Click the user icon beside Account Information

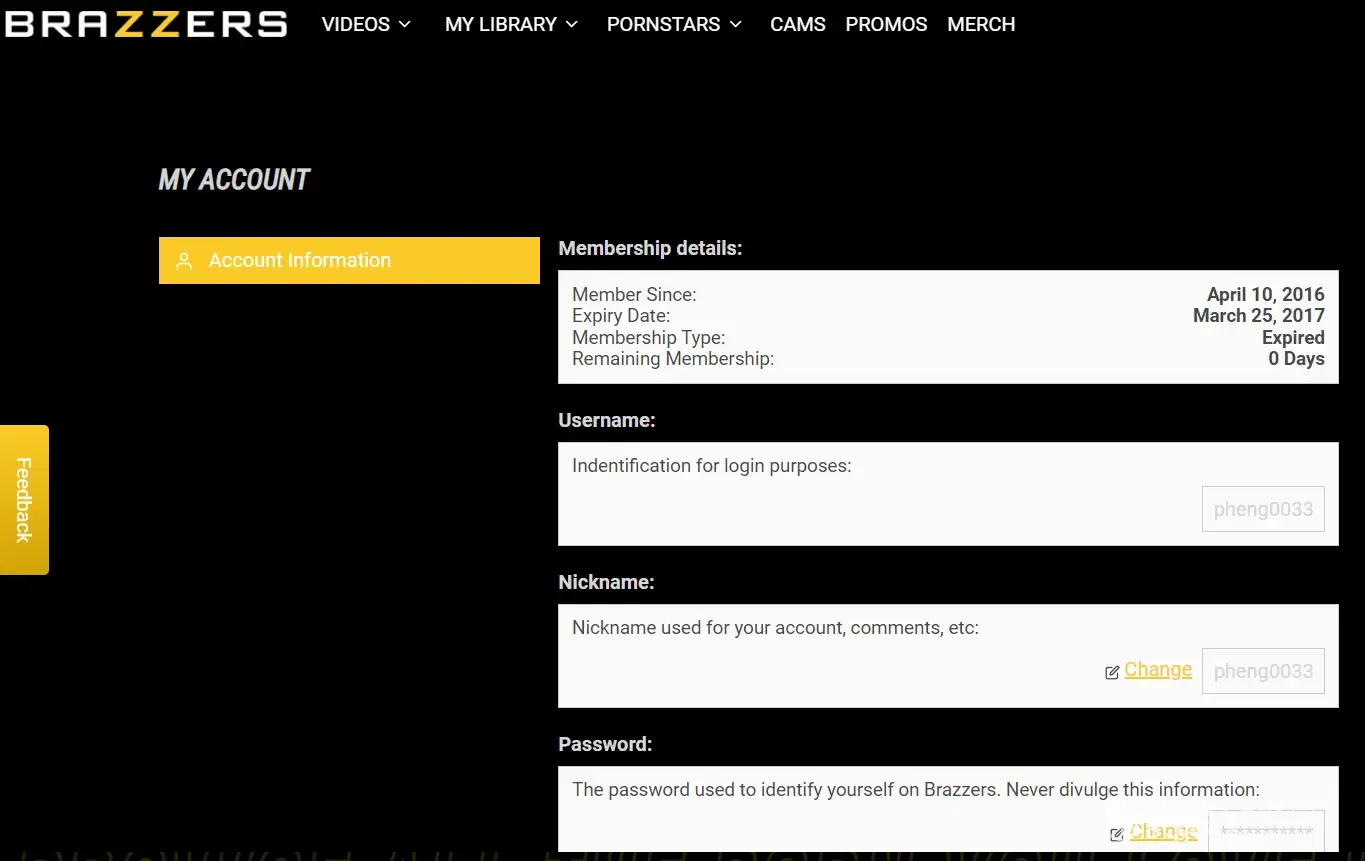tap(184, 261)
